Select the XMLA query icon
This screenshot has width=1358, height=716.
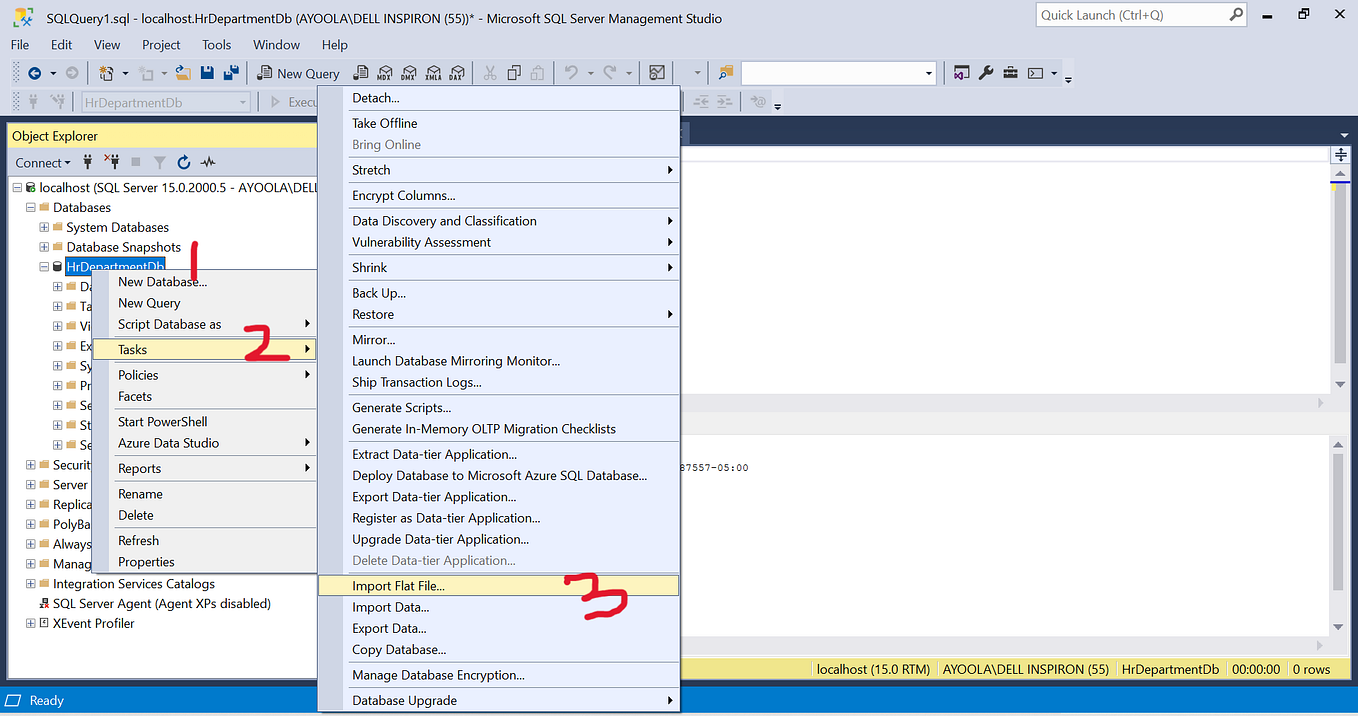(x=433, y=73)
